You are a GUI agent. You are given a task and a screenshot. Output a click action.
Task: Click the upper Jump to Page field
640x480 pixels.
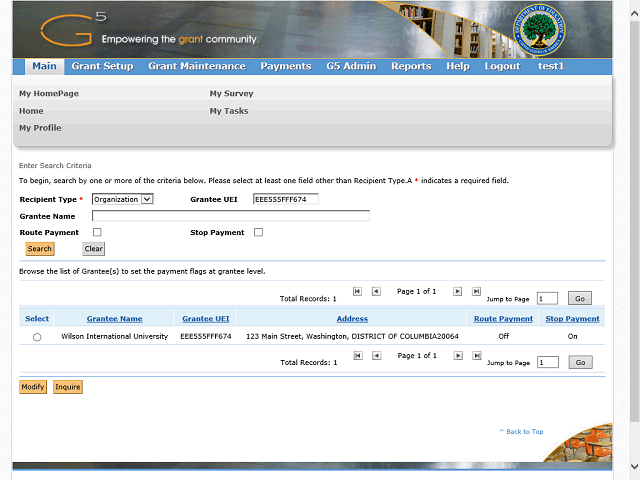coord(547,298)
